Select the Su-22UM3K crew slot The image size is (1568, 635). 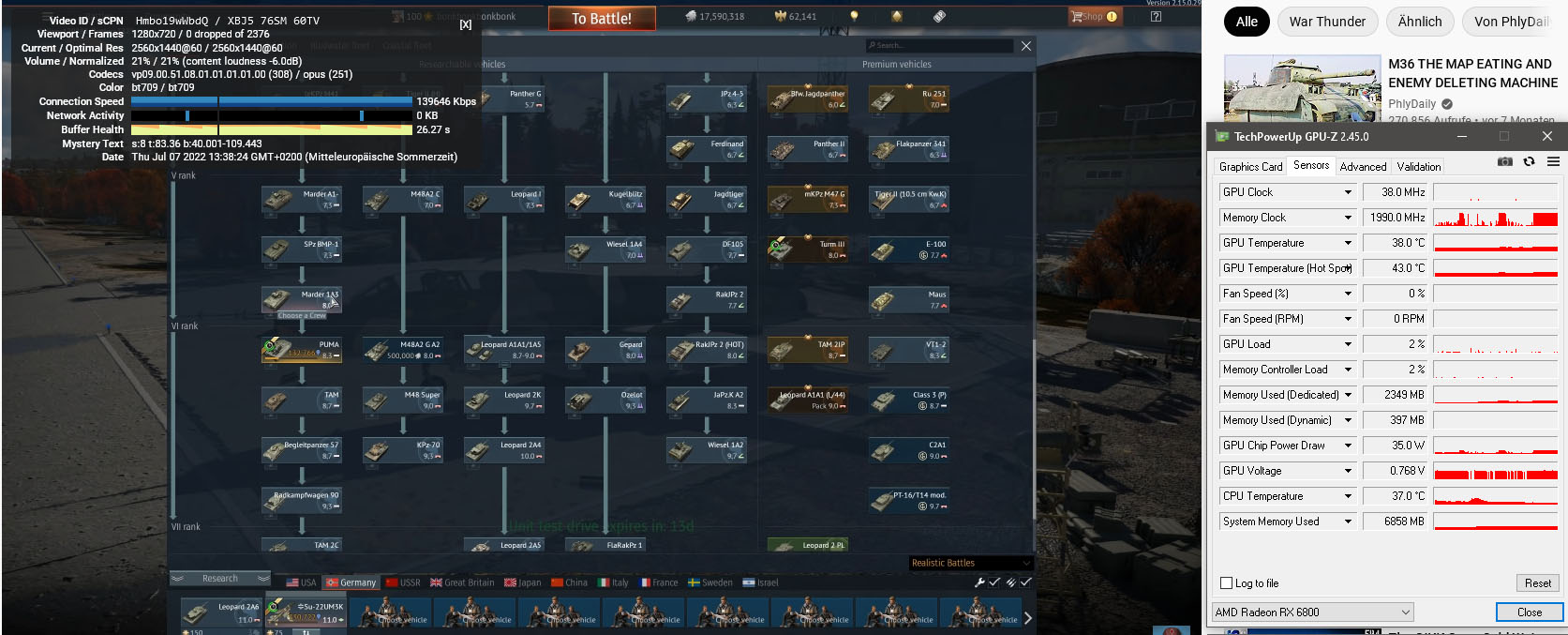tap(306, 612)
